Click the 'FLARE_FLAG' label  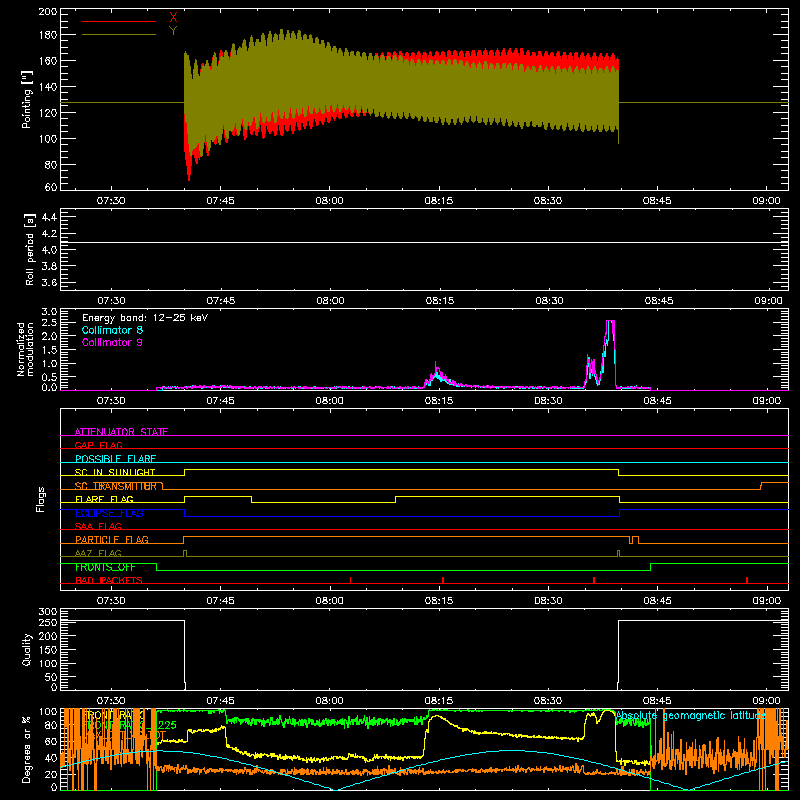104,499
